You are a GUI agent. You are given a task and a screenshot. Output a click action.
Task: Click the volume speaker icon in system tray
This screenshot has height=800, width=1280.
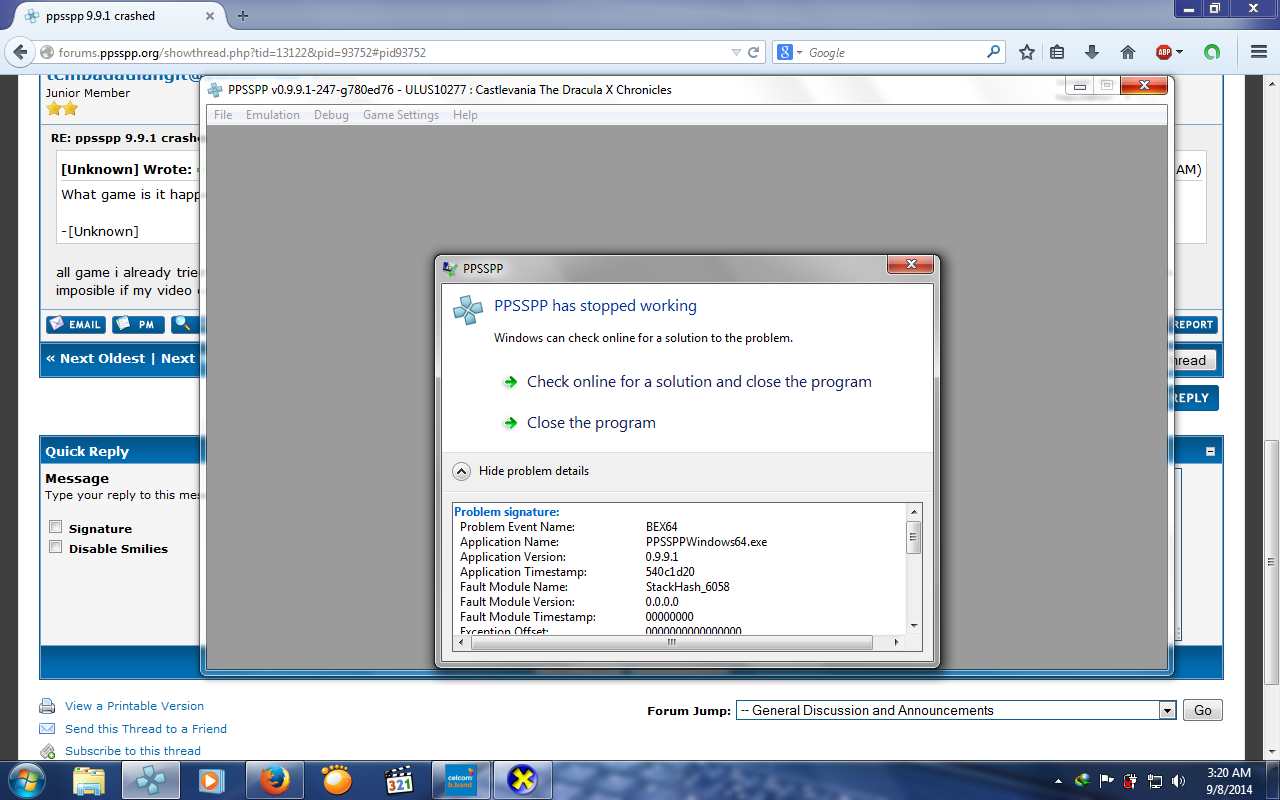(1178, 780)
